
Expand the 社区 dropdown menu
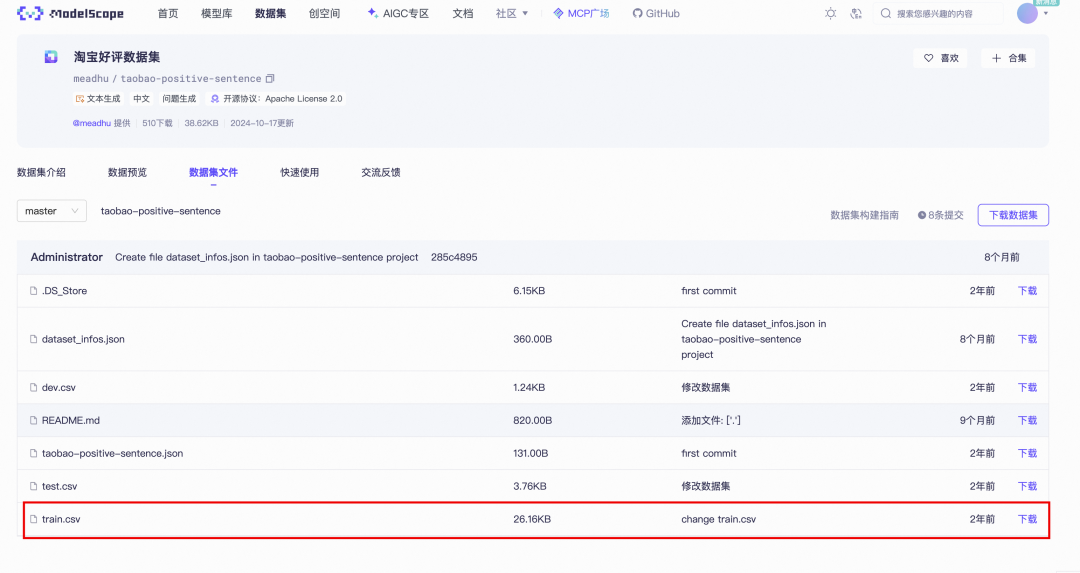[x=512, y=14]
